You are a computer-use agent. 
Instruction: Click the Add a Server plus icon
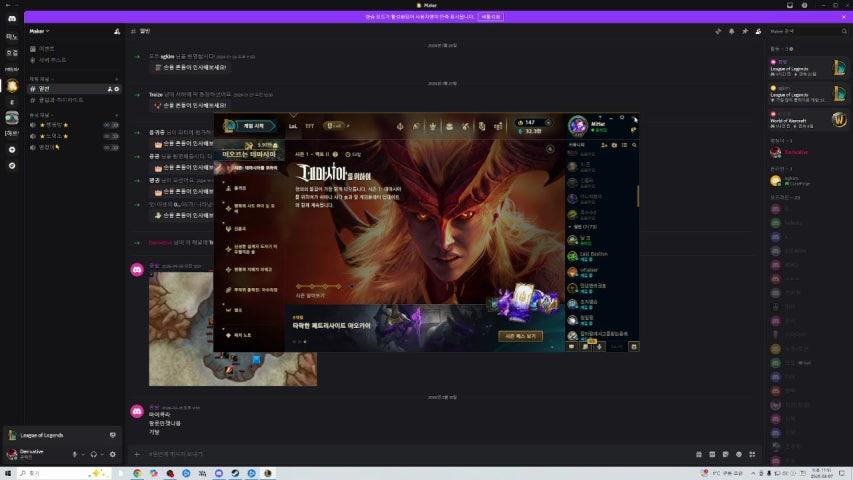click(x=12, y=149)
